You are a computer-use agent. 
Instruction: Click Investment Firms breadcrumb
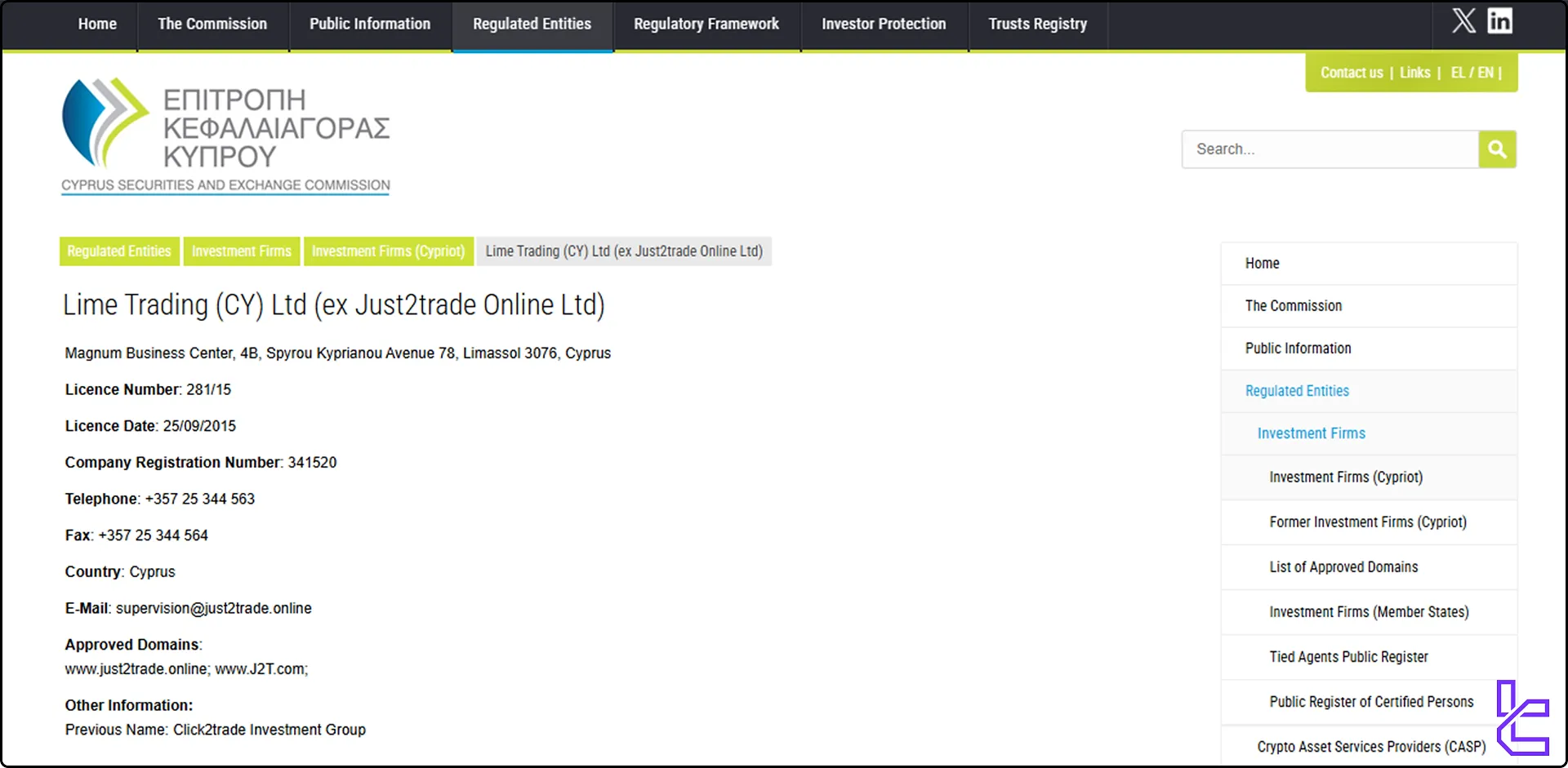coord(242,251)
